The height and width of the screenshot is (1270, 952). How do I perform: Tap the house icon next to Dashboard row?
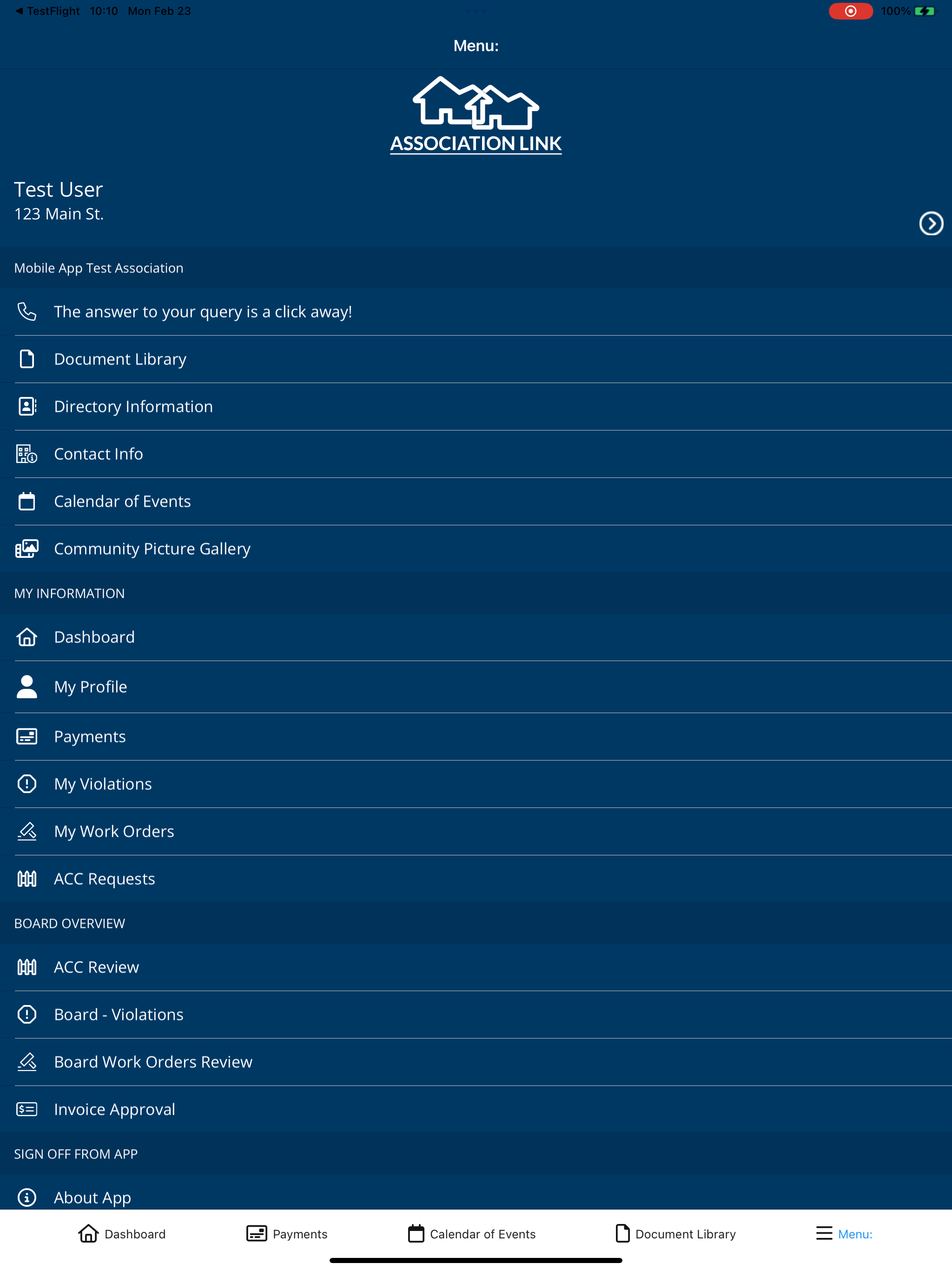[27, 637]
